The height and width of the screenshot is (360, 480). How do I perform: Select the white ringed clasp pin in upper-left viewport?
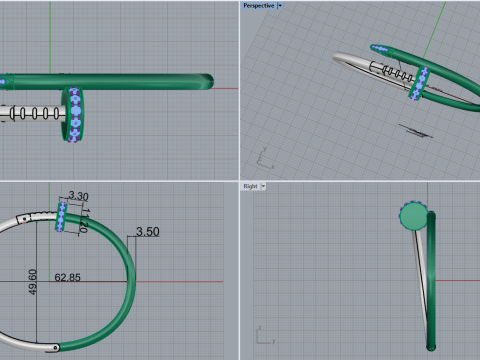pyautogui.click(x=33, y=113)
